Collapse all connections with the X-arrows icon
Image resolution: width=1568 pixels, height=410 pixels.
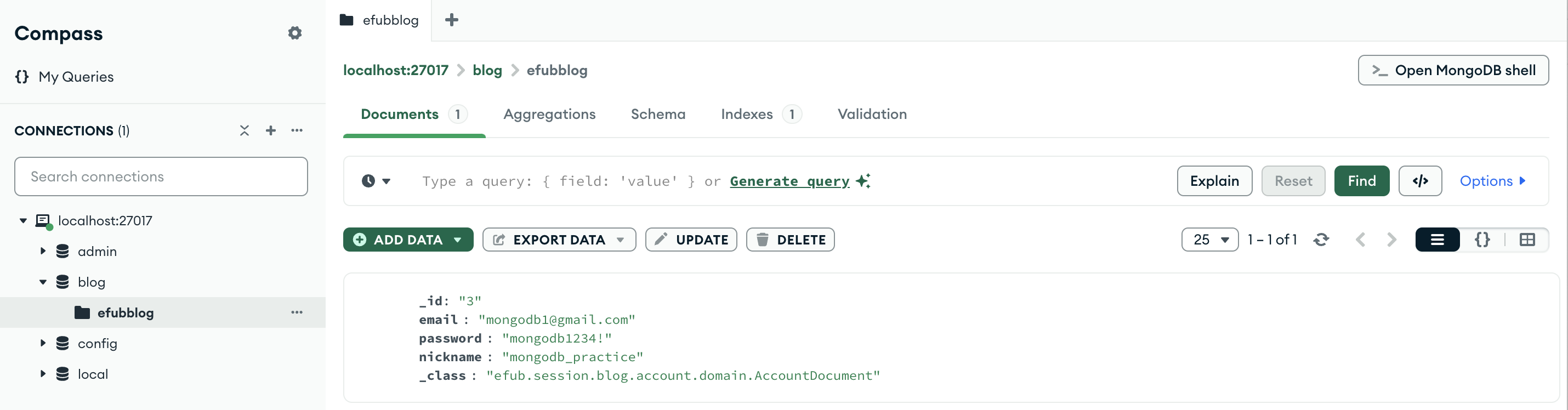click(244, 130)
